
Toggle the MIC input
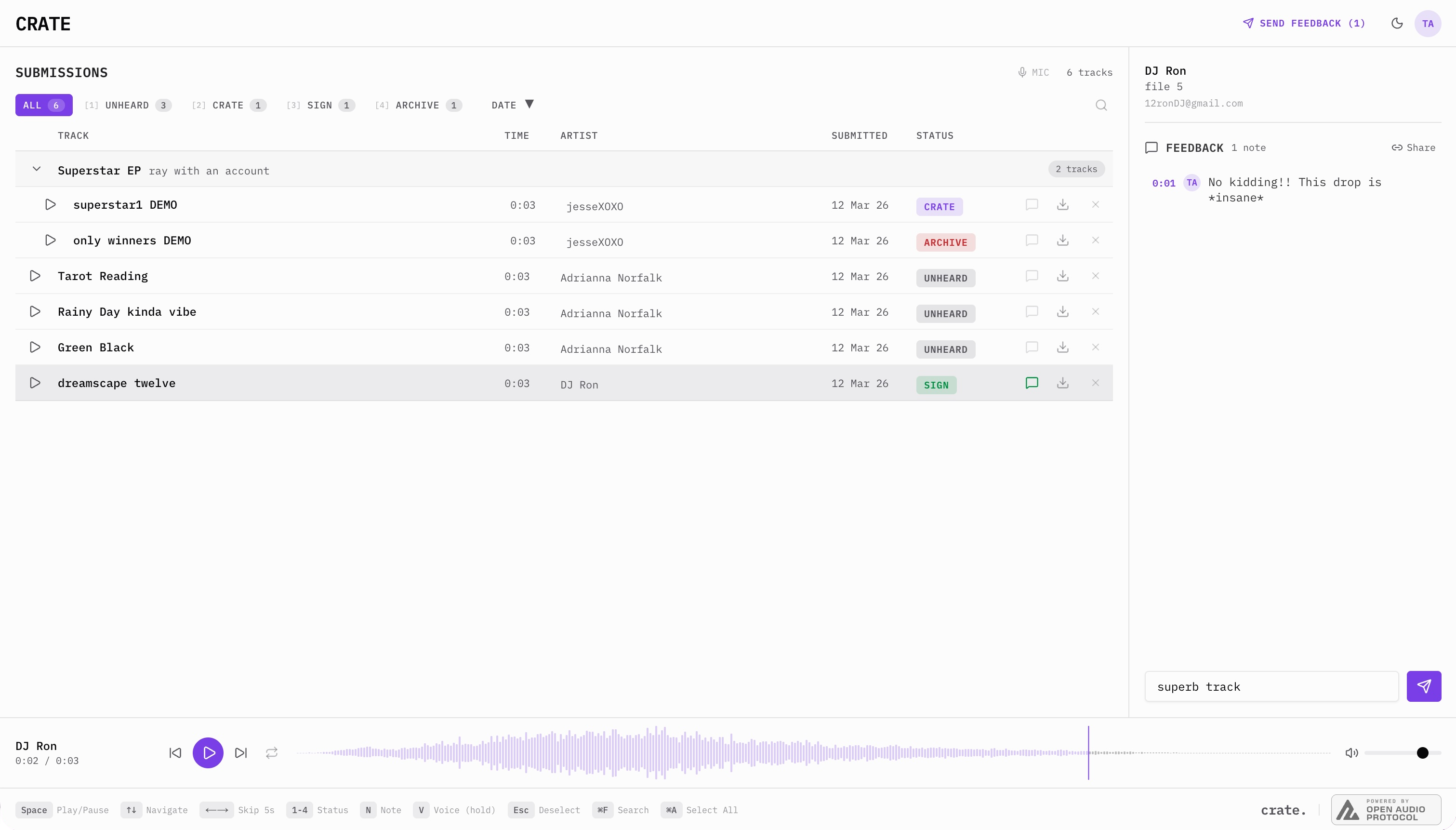tap(1033, 72)
